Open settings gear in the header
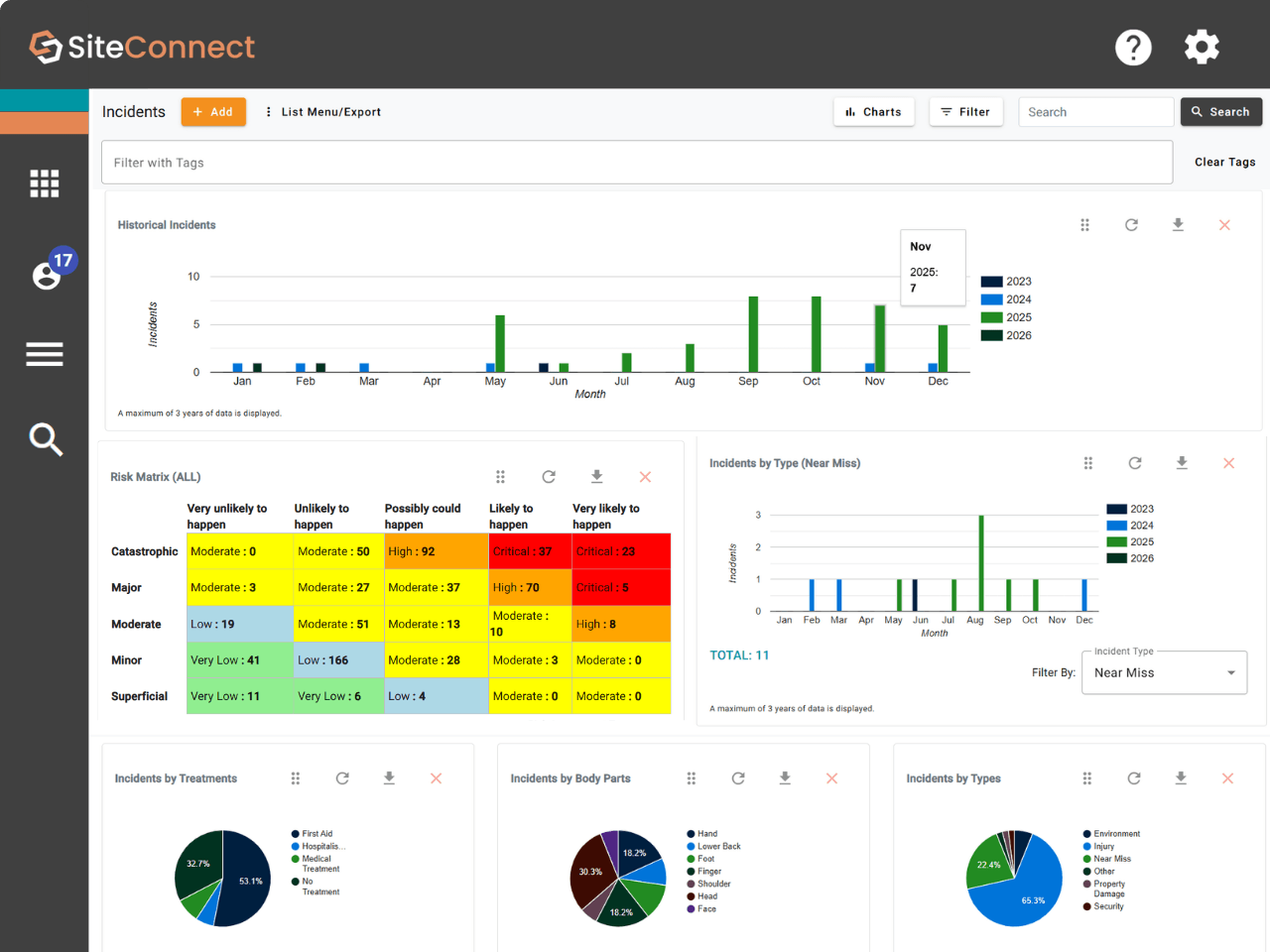 point(1202,47)
